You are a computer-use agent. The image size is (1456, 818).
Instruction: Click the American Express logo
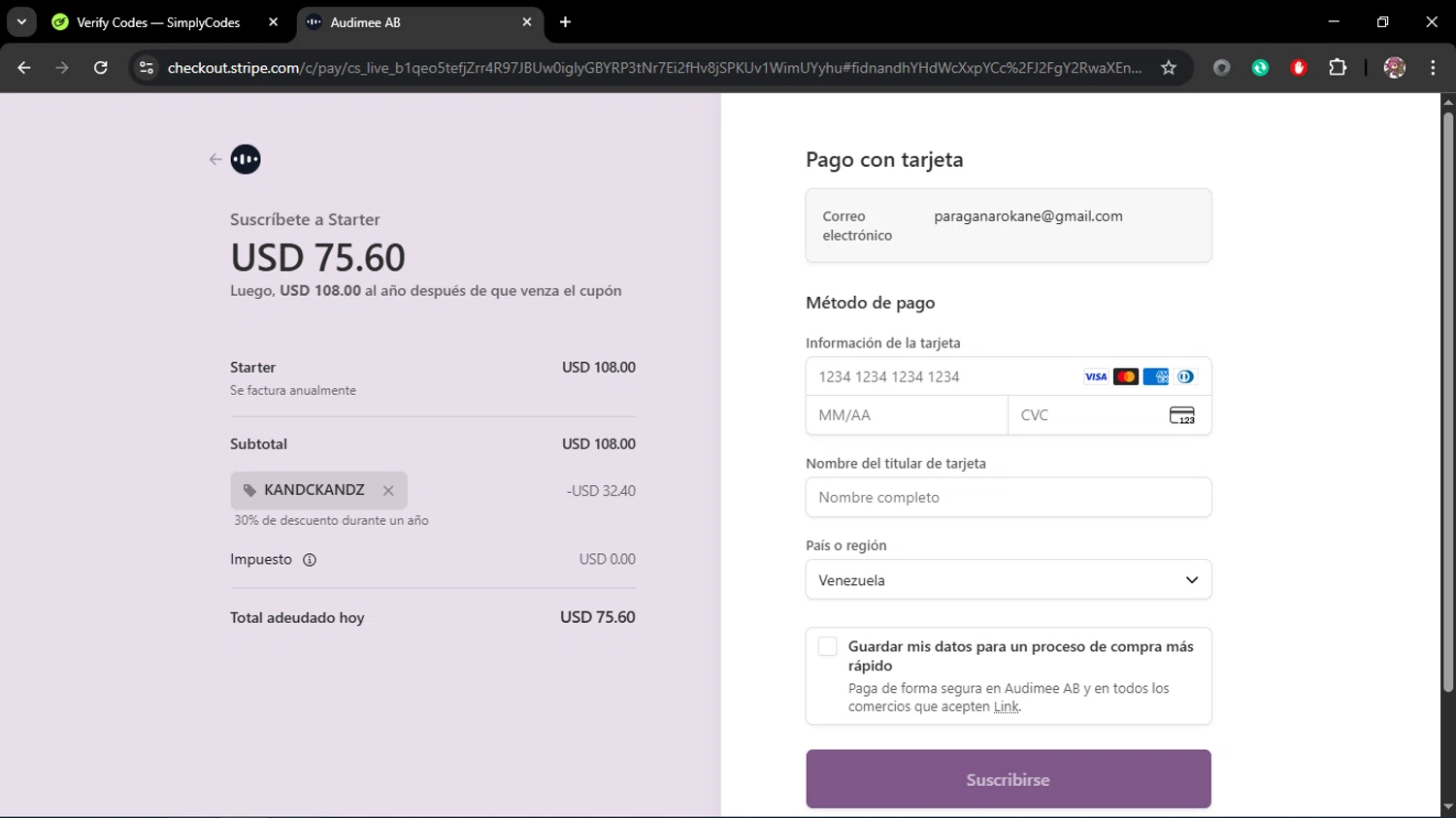(1155, 376)
